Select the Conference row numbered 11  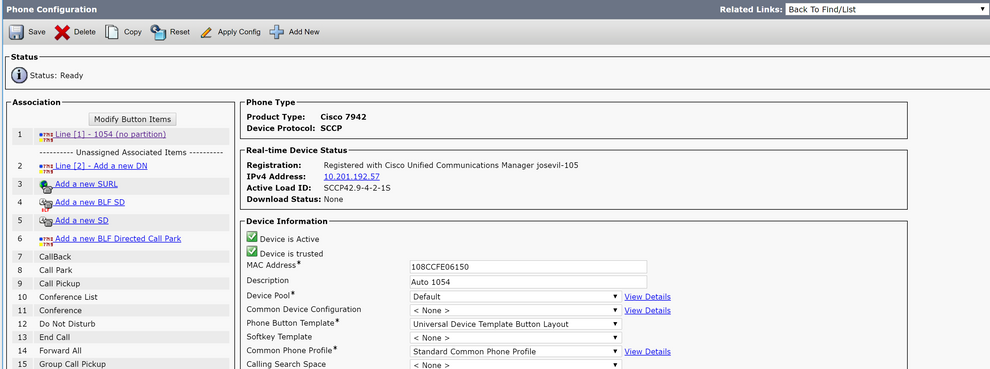[120, 310]
